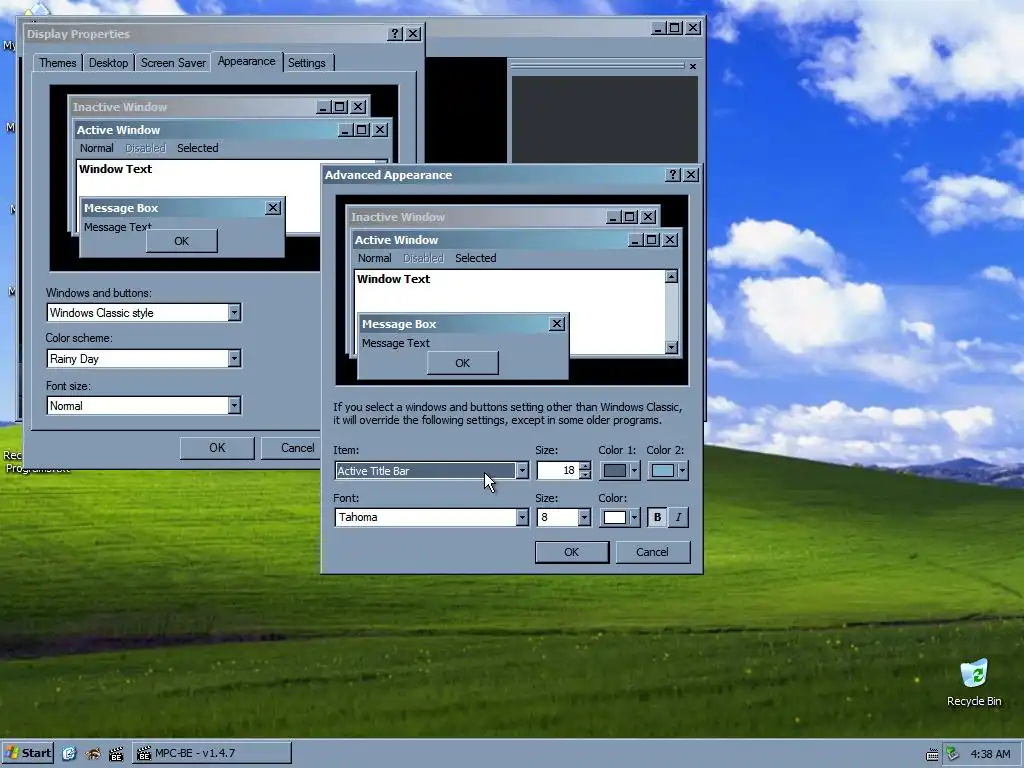Click the item Size field showing 18
The image size is (1024, 768).
coord(558,471)
